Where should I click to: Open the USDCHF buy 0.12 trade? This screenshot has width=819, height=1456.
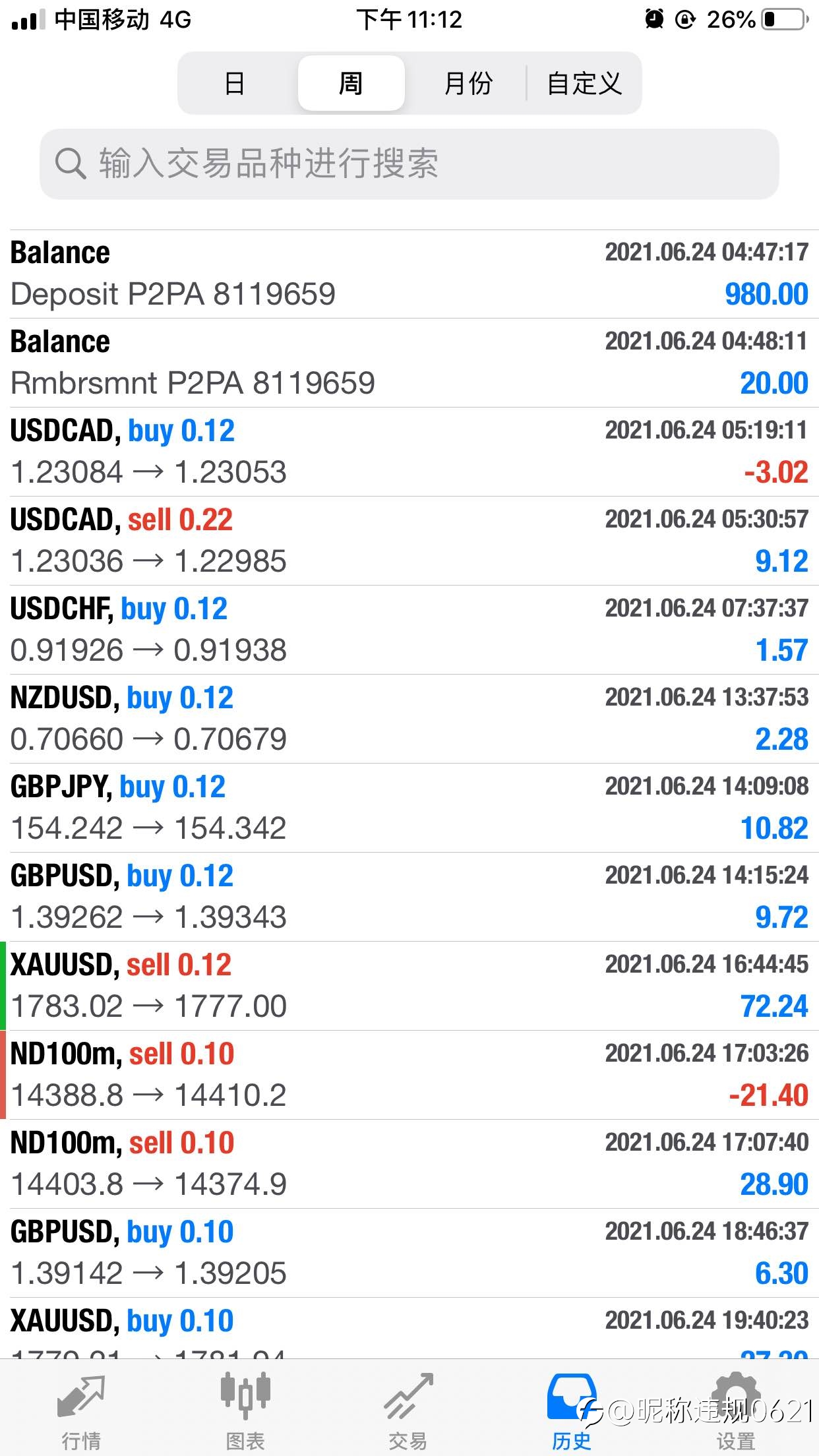pos(409,630)
